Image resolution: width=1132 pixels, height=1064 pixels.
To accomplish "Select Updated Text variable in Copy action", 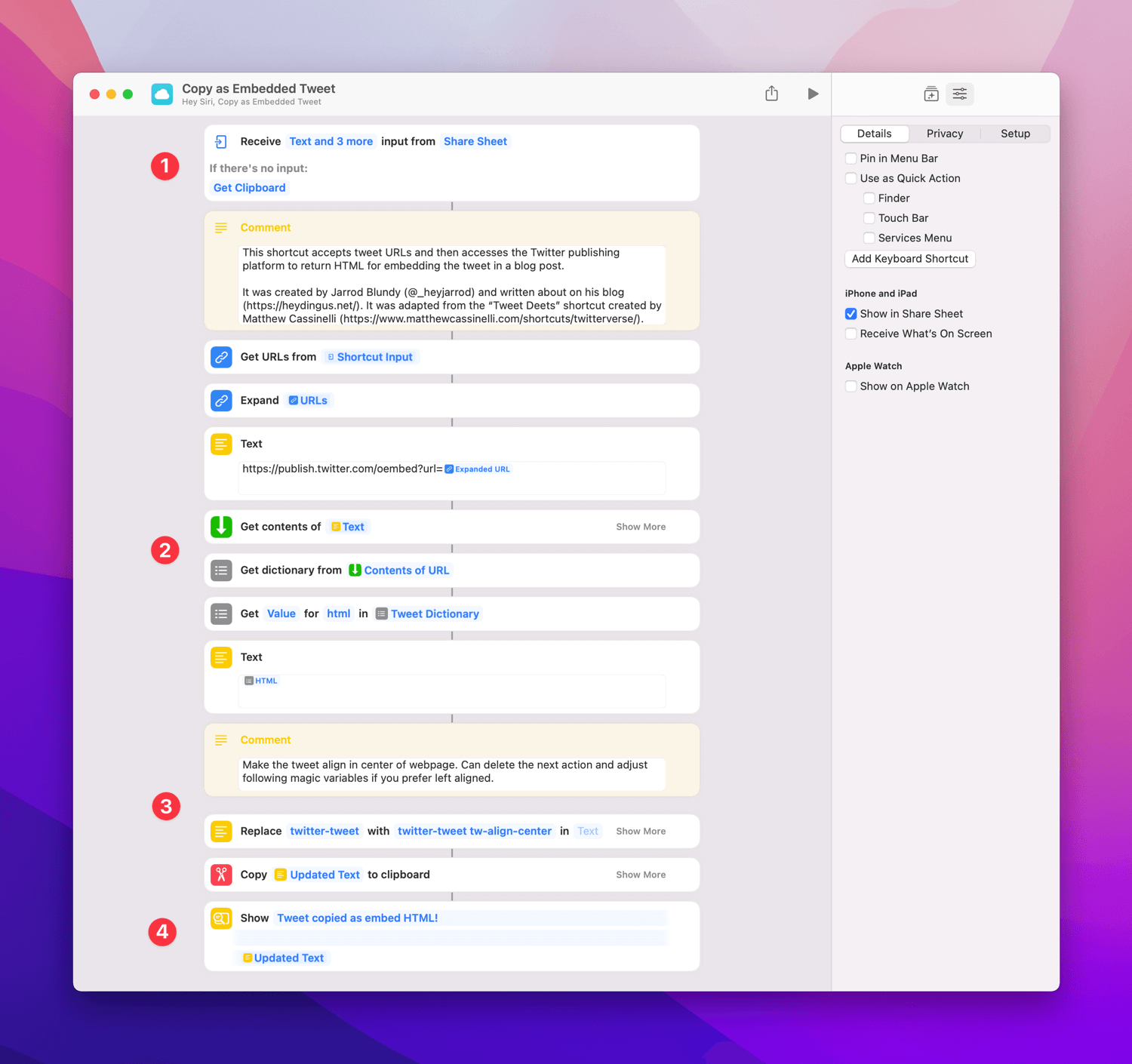I will tap(317, 875).
